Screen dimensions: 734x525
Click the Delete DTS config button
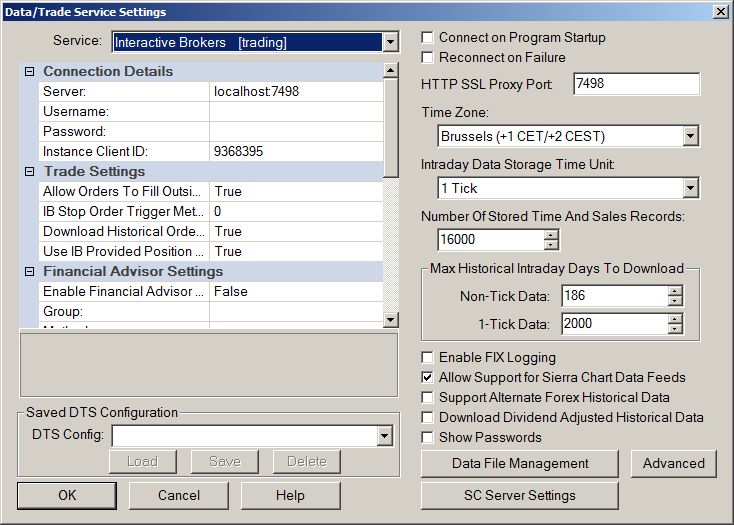(307, 462)
